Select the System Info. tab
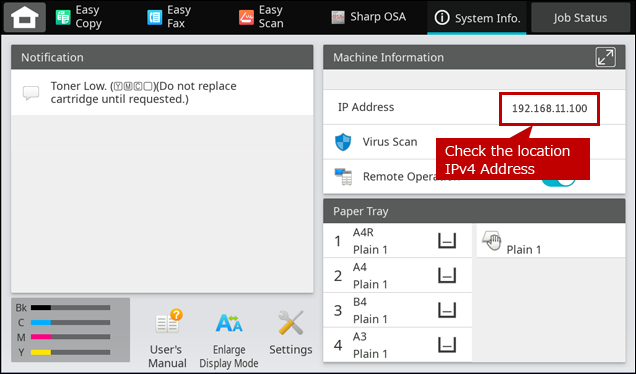 click(477, 18)
